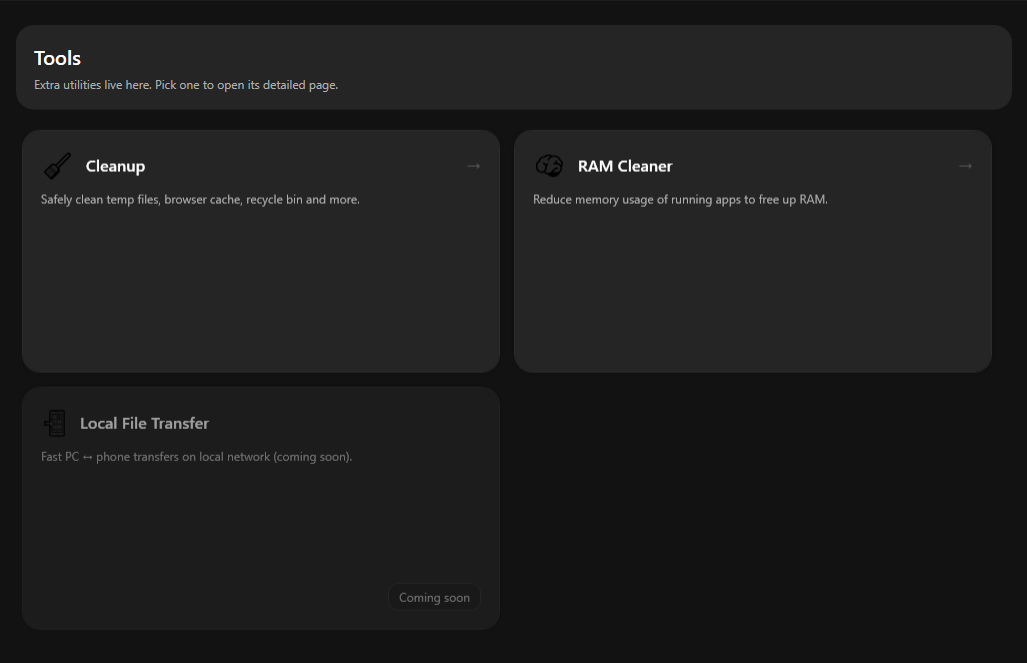Click the brain icon beside RAM Cleaner
1027x663 pixels.
549,166
